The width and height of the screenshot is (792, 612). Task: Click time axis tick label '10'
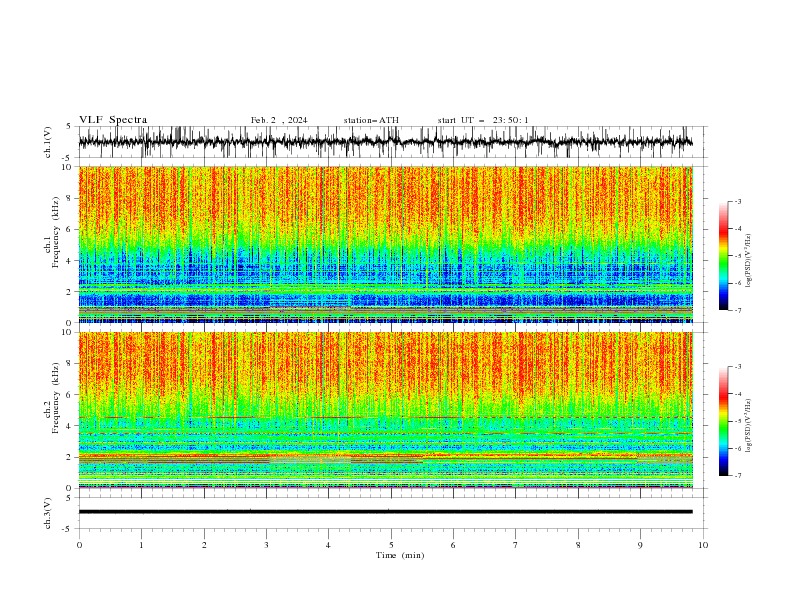pyautogui.click(x=703, y=545)
